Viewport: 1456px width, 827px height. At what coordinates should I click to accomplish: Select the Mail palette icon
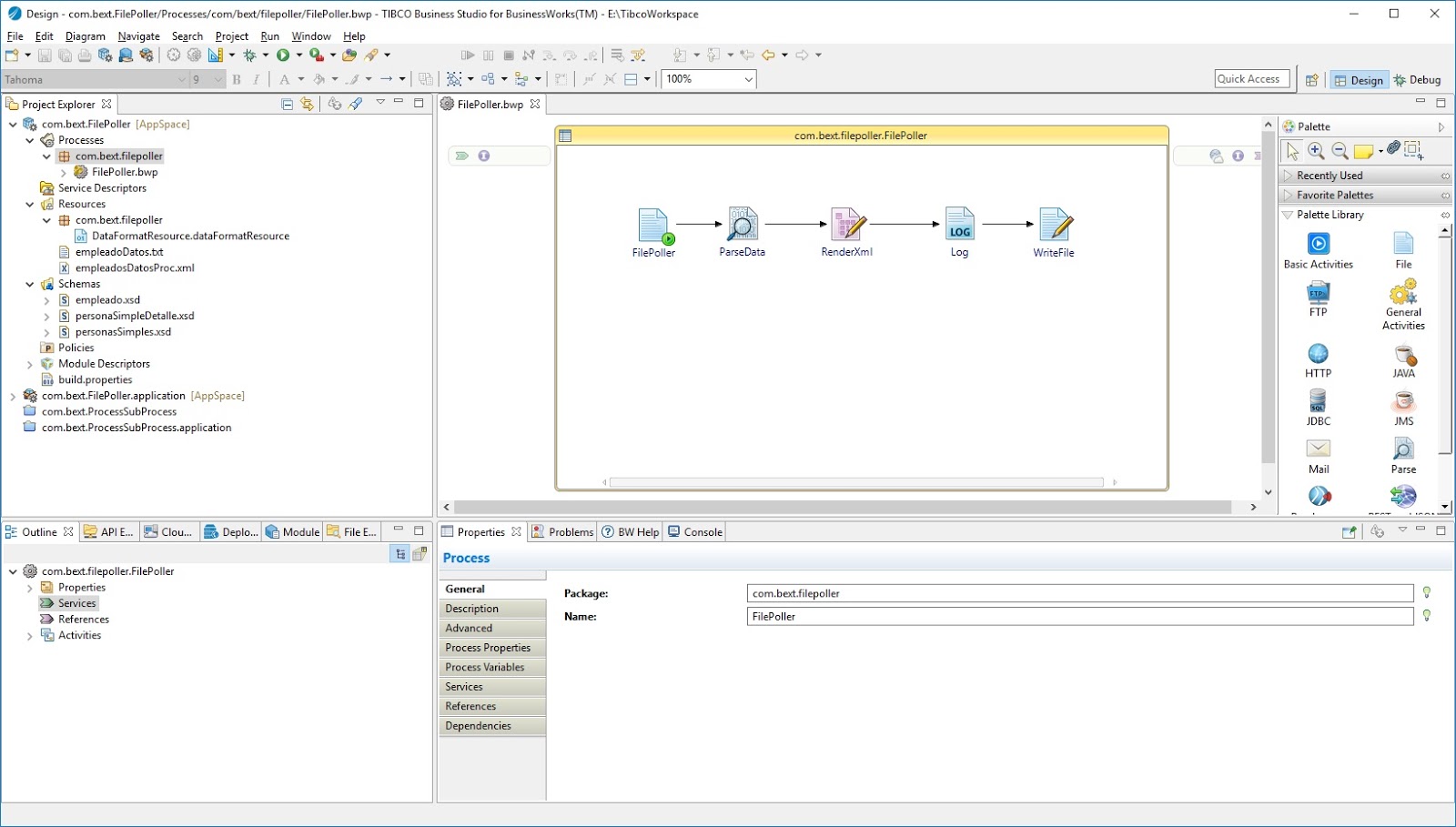point(1319,449)
